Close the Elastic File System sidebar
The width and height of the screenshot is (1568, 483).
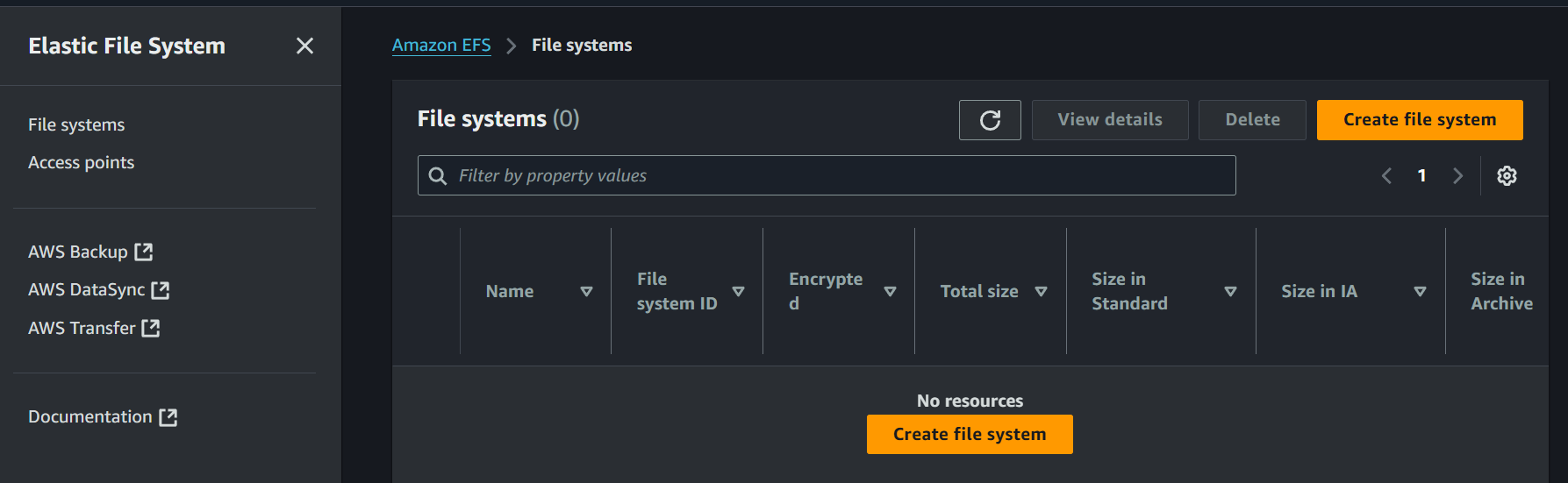(304, 46)
